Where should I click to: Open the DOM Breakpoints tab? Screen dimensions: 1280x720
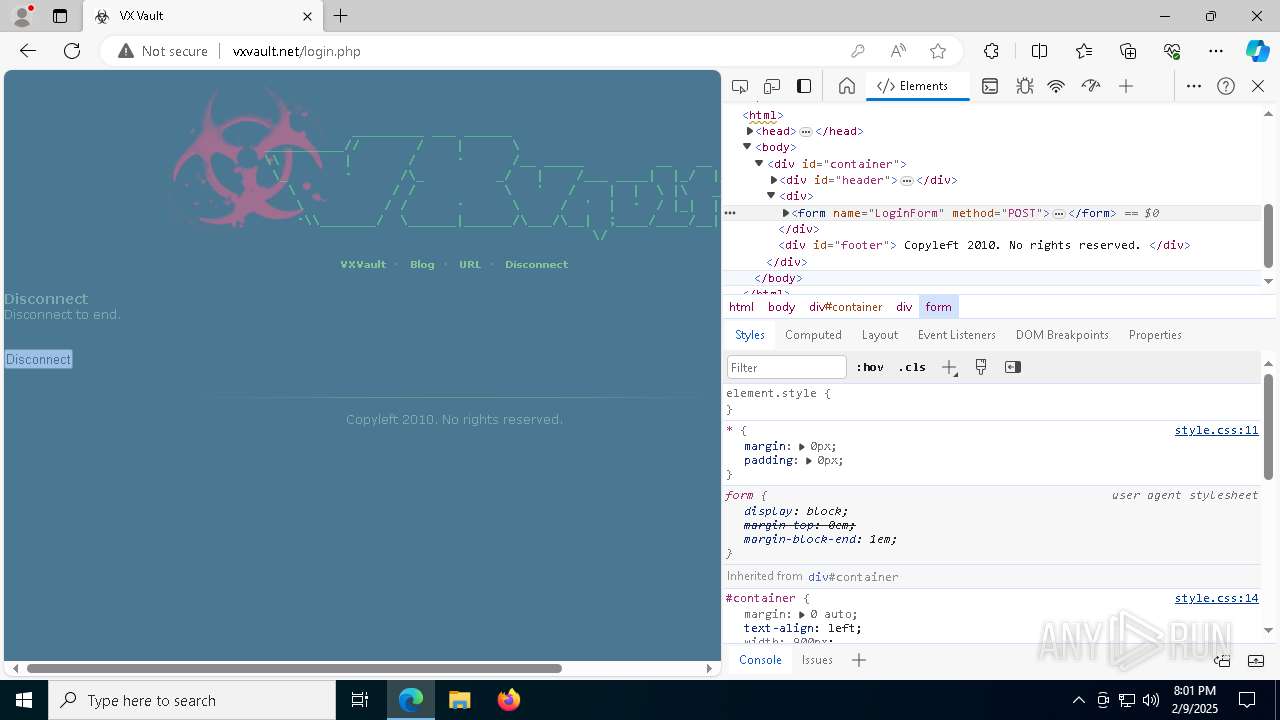tap(1062, 335)
